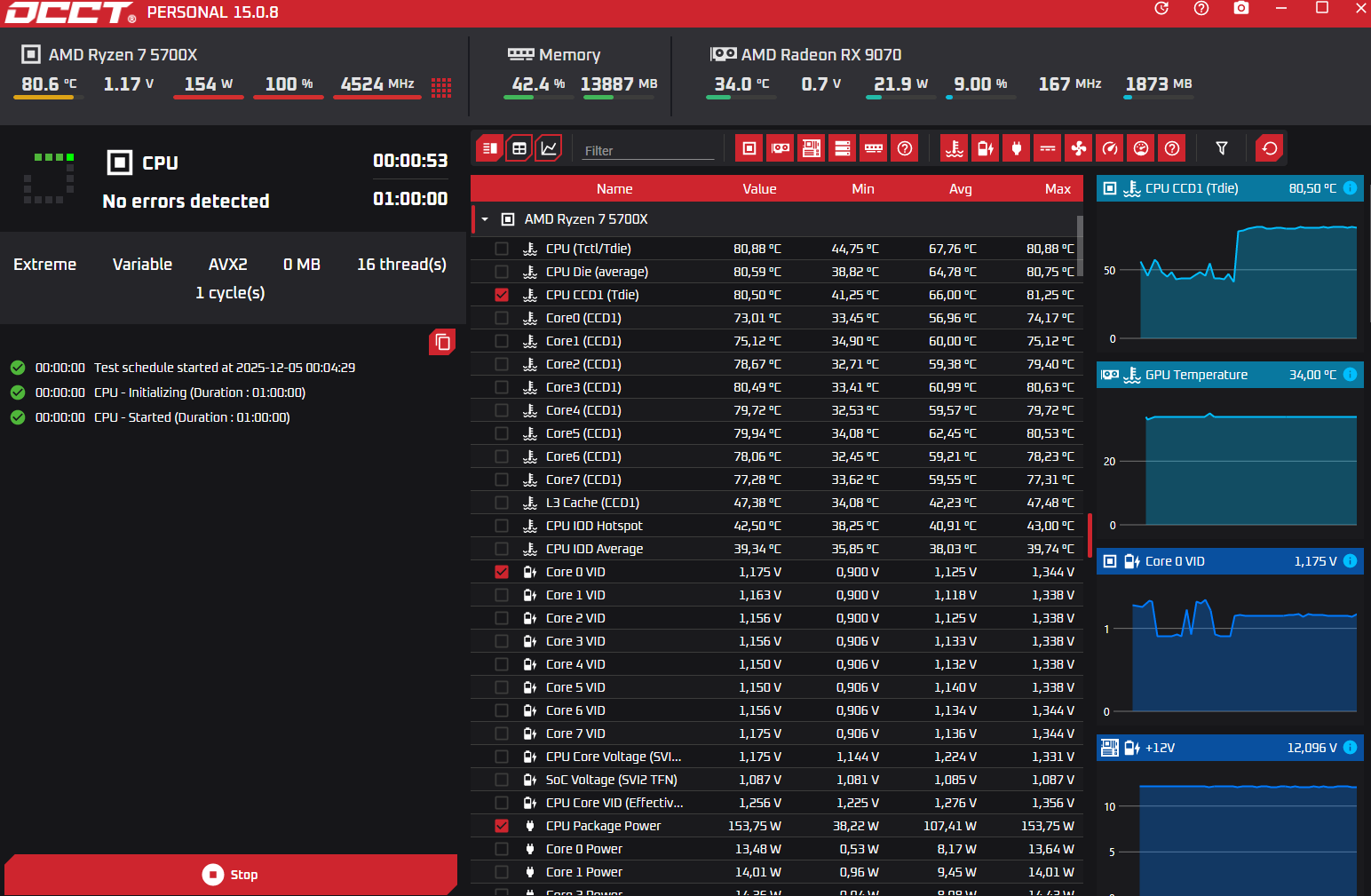Open info for the Core 0 VID graph

pos(1350,561)
